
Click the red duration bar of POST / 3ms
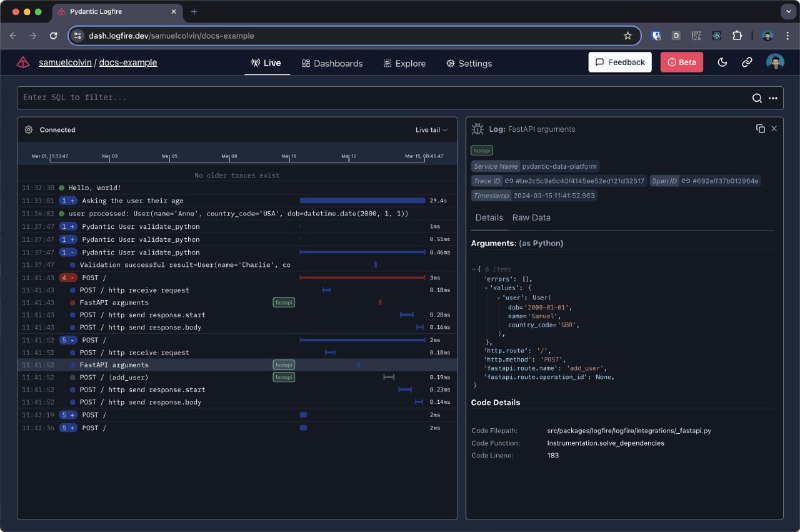[x=362, y=277]
